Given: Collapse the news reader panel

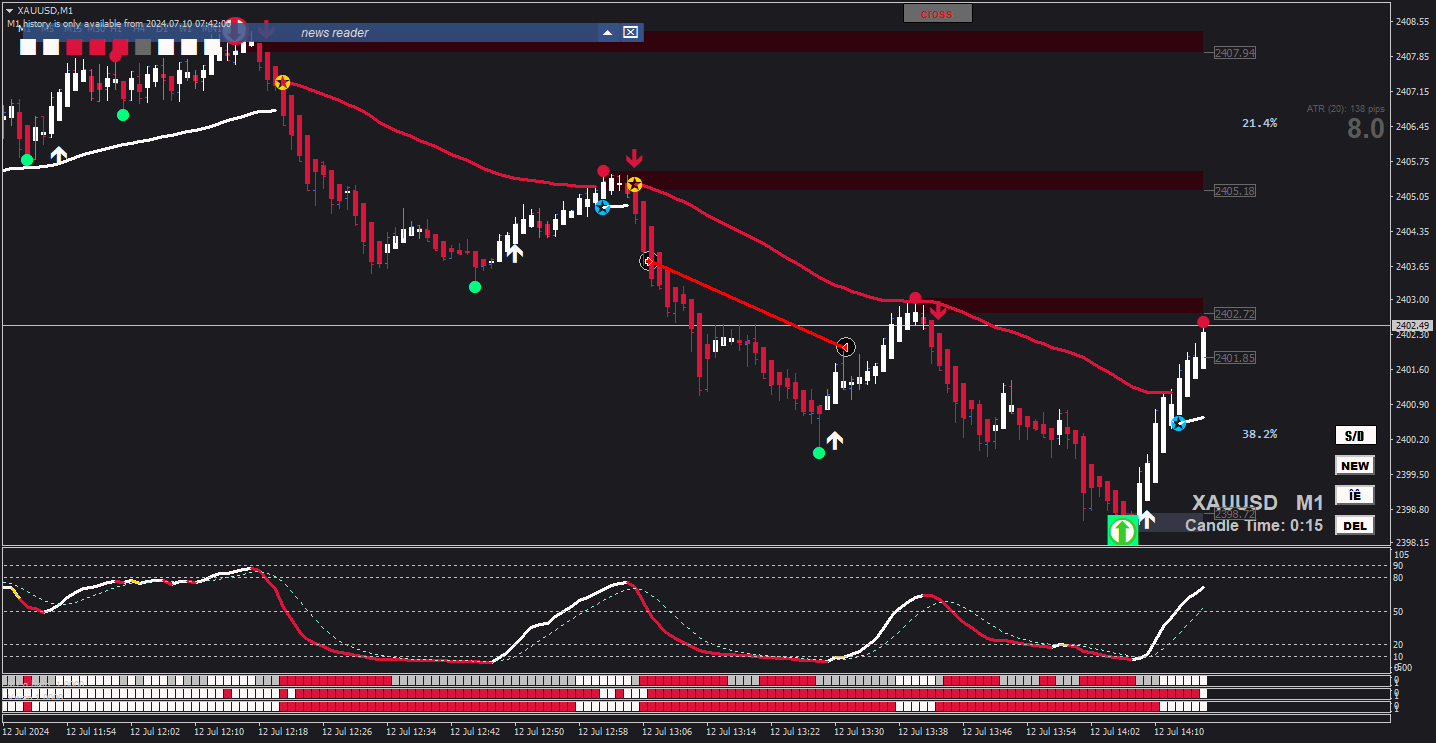Looking at the screenshot, I should (607, 33).
